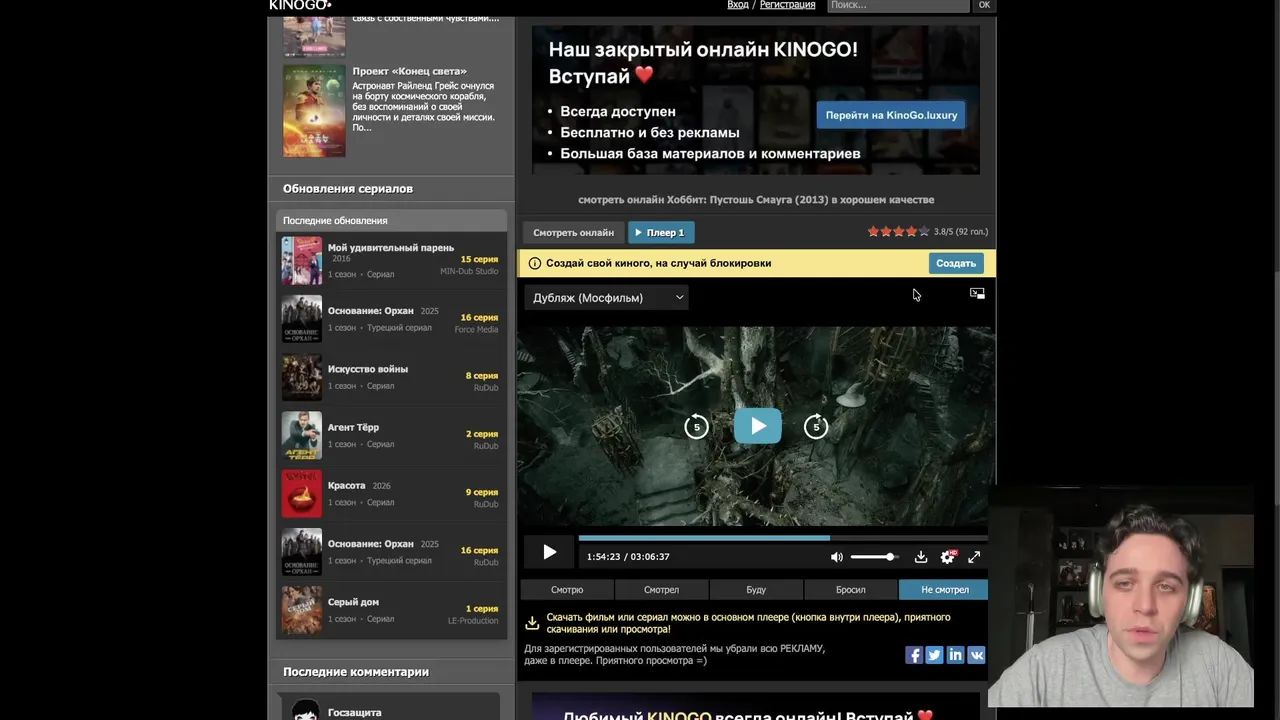Rate the film with the fifth star
The height and width of the screenshot is (720, 1280).
click(924, 232)
